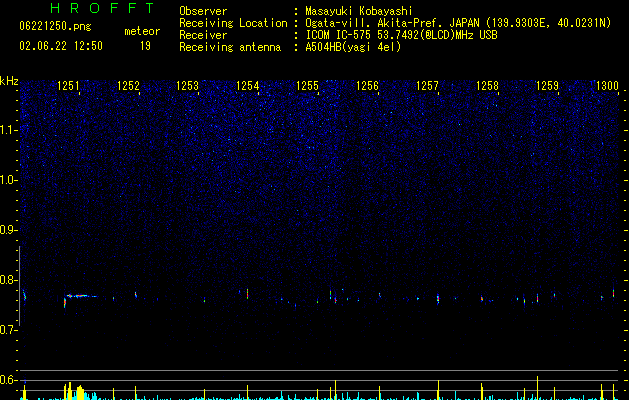This screenshot has width=629, height=400.
Task: Click the meteor count value 19
Action: click(x=145, y=46)
